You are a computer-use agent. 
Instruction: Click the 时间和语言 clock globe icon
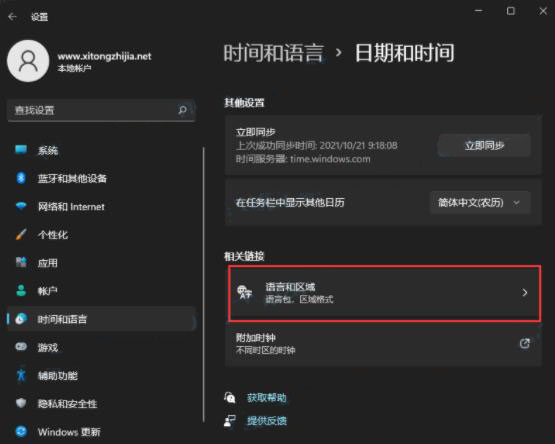21,319
